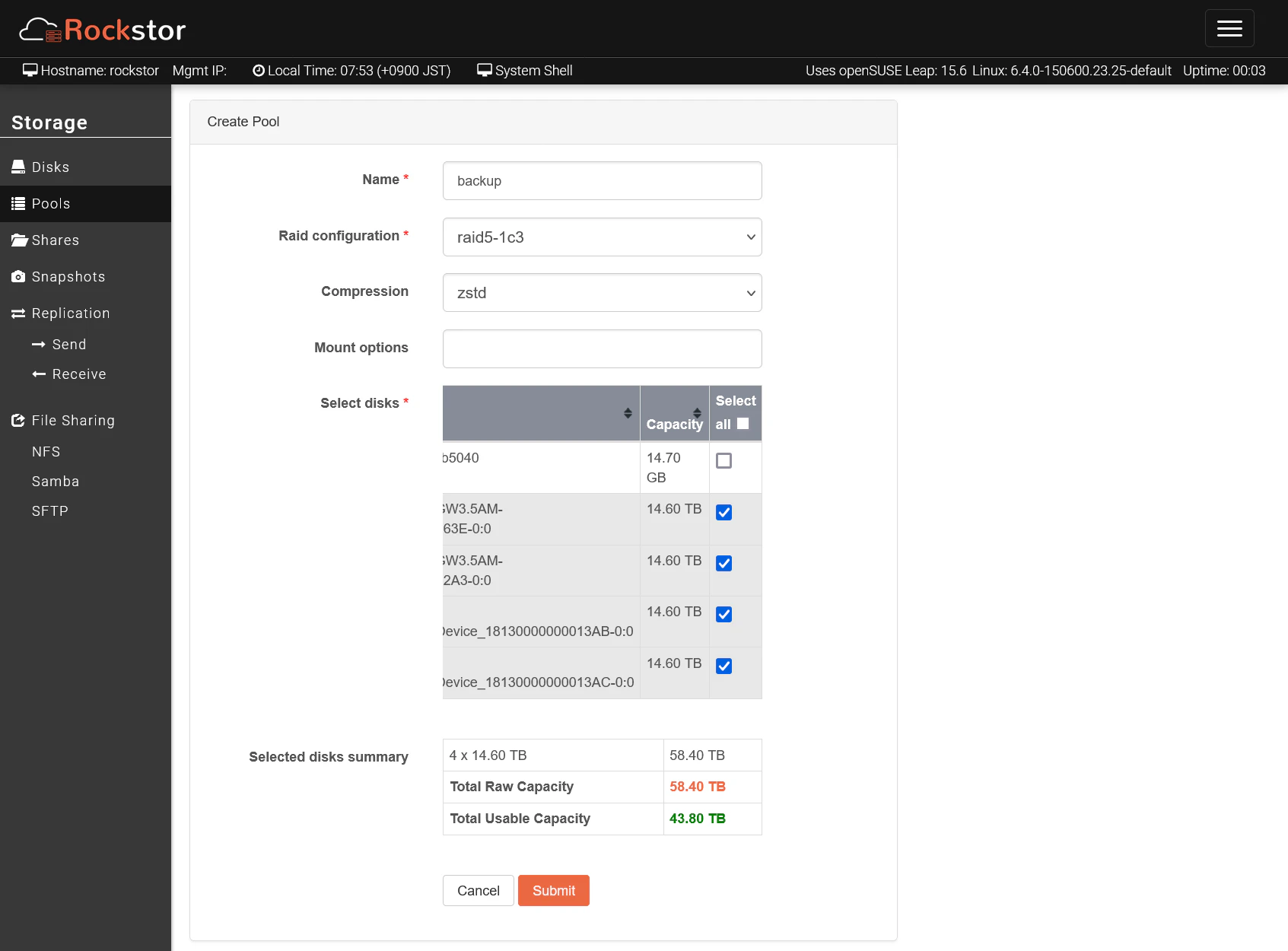Cancel the pool creation

coord(479,891)
